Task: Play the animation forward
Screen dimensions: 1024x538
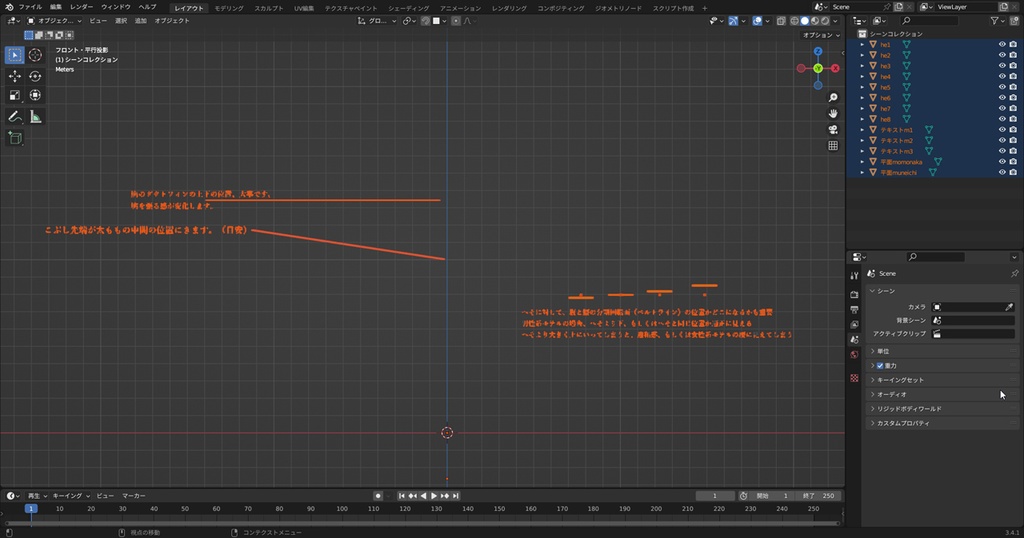Action: pos(434,496)
